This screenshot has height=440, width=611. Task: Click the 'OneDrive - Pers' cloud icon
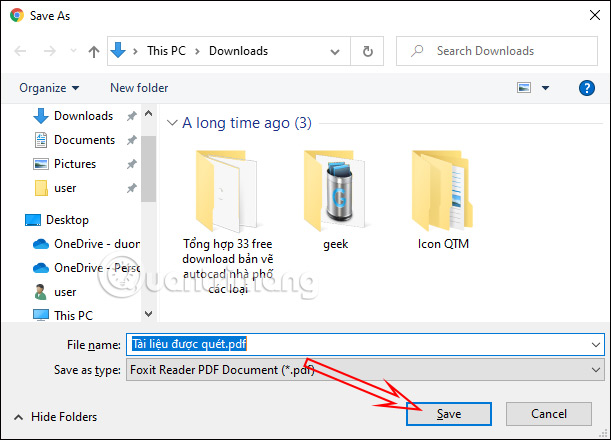pyautogui.click(x=41, y=268)
